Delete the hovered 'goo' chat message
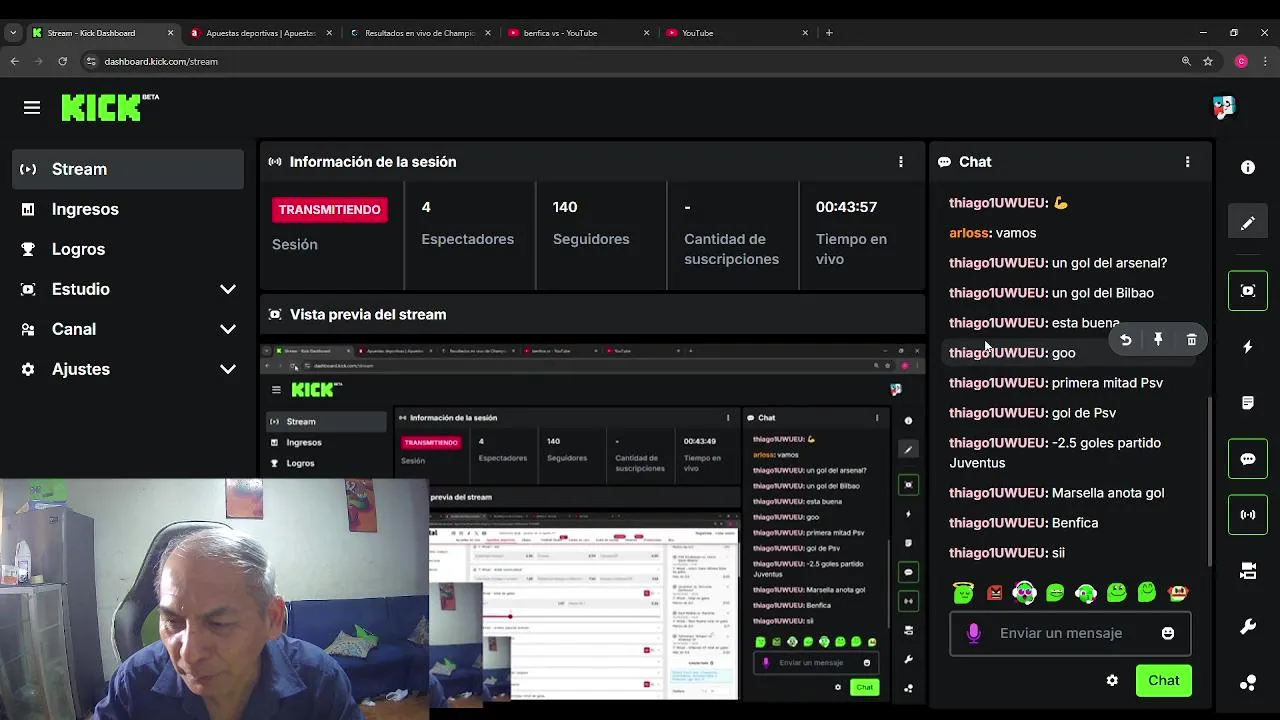The width and height of the screenshot is (1280, 720). click(1191, 340)
